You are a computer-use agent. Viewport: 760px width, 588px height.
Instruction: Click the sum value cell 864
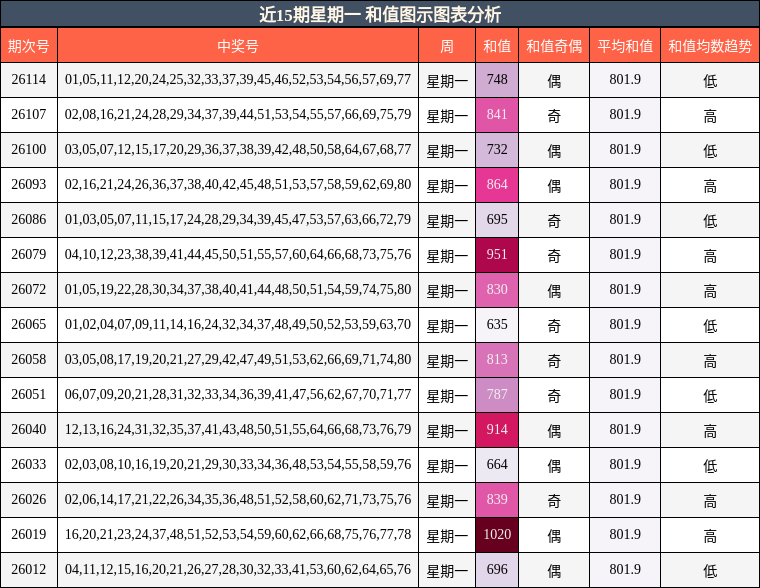click(497, 185)
